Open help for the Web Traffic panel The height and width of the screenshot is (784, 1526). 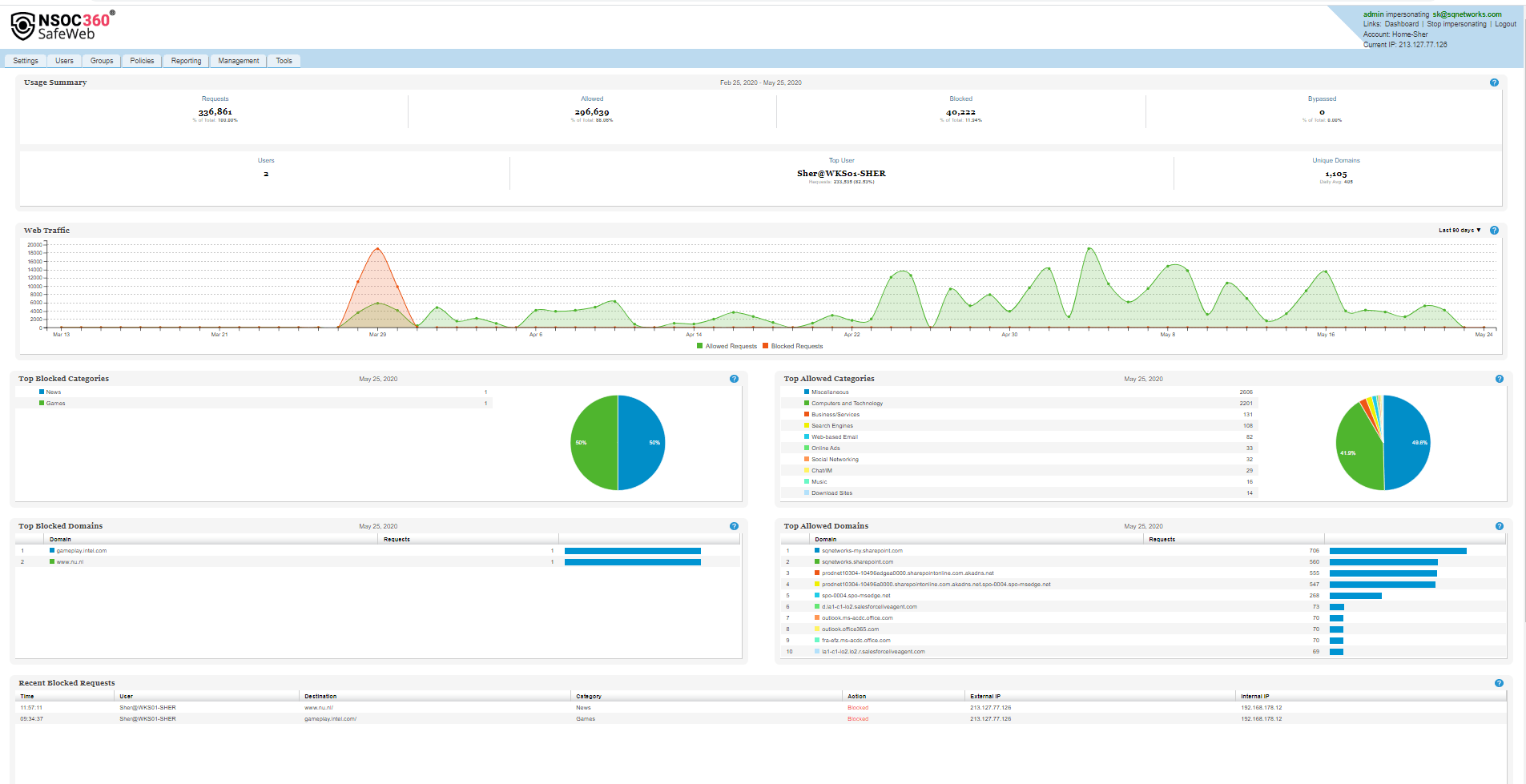(x=1494, y=231)
